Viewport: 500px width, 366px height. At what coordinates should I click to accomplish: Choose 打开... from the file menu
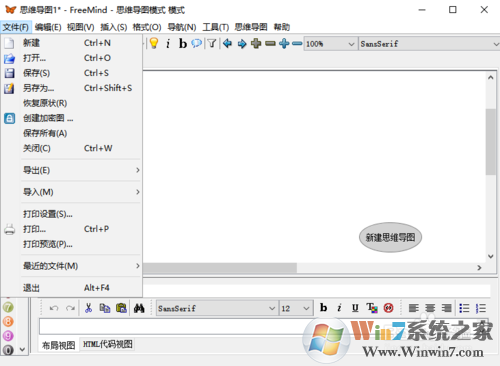pyautogui.click(x=72, y=58)
